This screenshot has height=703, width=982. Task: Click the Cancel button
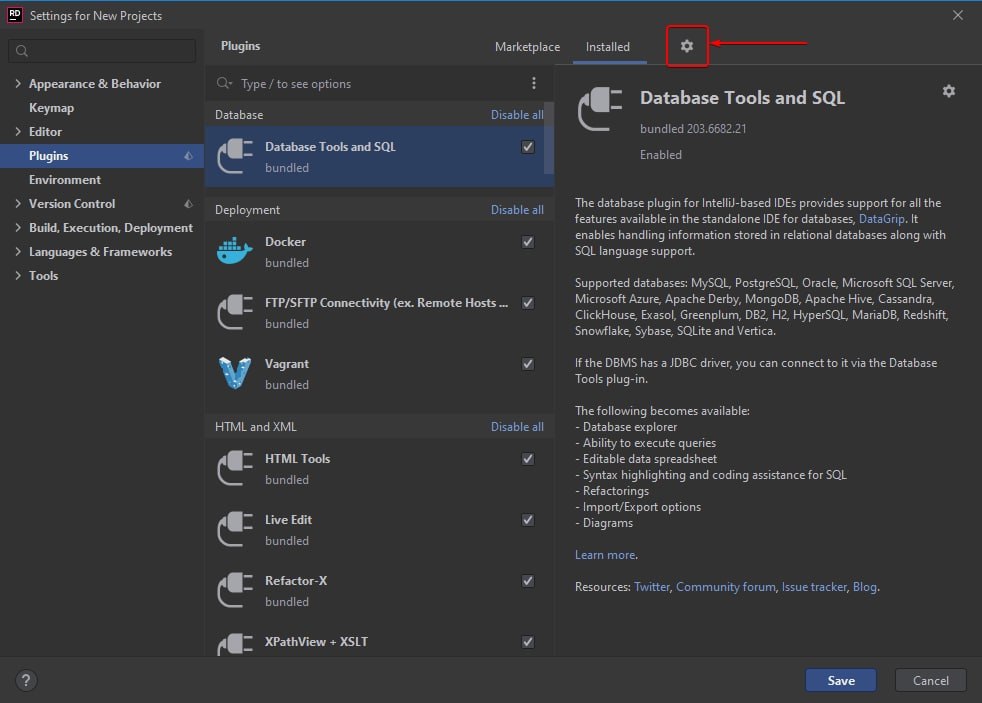(x=931, y=680)
